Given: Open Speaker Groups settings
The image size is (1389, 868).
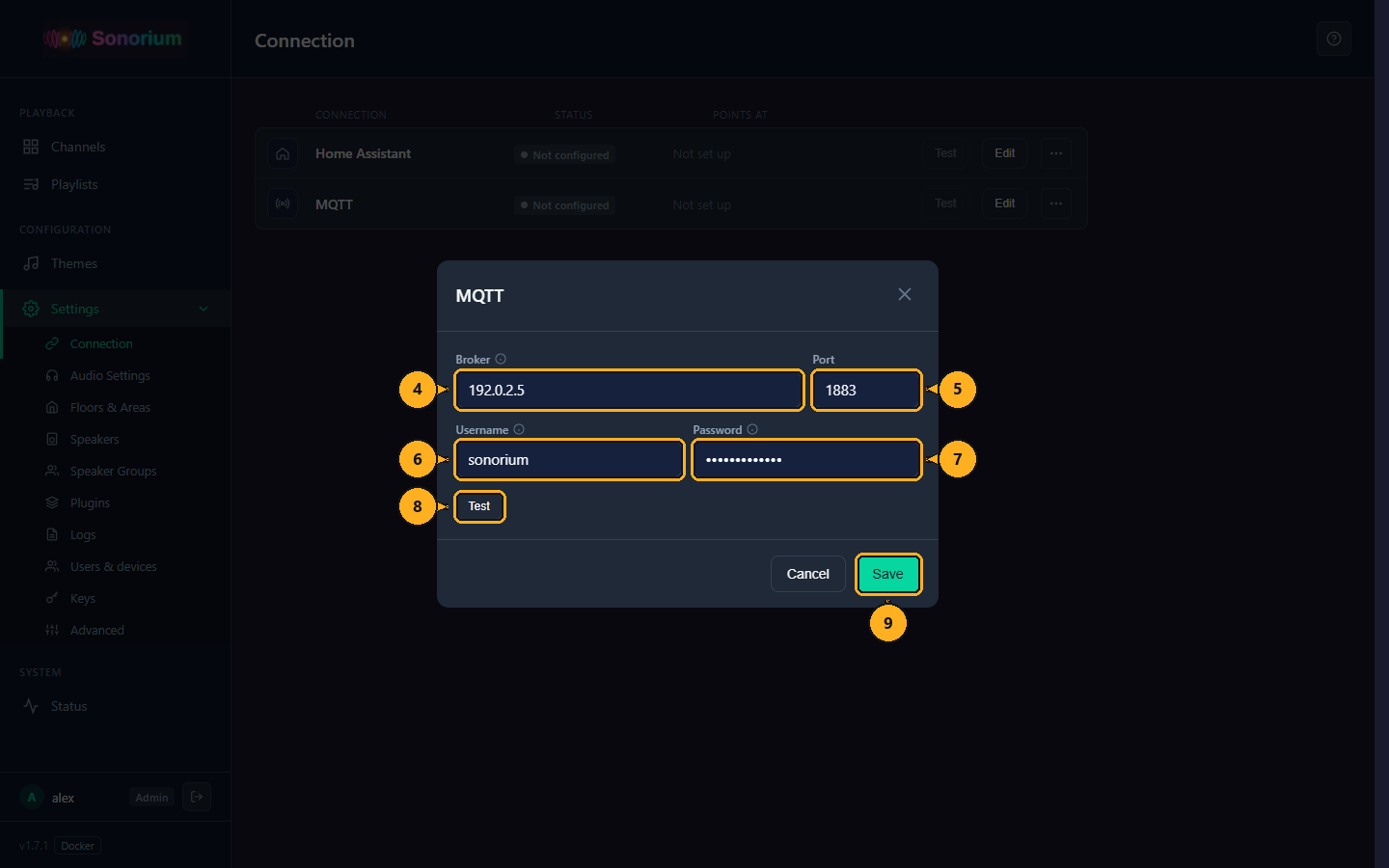Looking at the screenshot, I should [x=116, y=471].
